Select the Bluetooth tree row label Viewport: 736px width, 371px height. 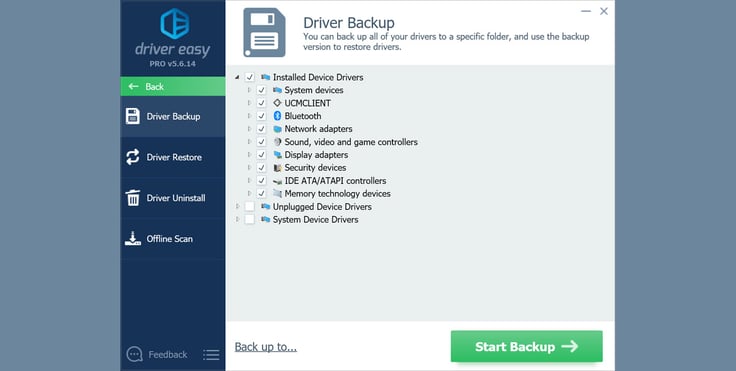303,116
